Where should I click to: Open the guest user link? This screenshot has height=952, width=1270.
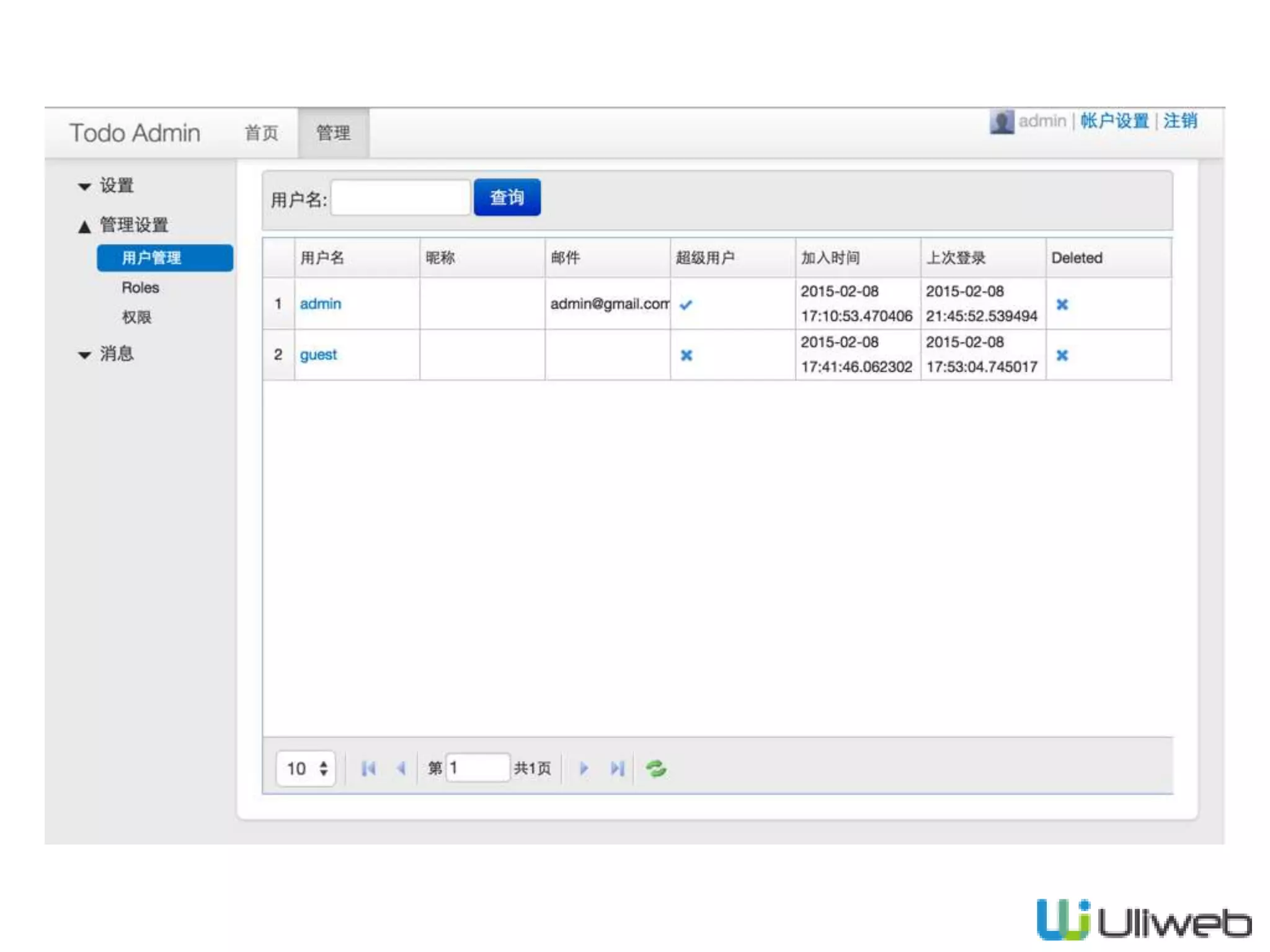click(318, 355)
